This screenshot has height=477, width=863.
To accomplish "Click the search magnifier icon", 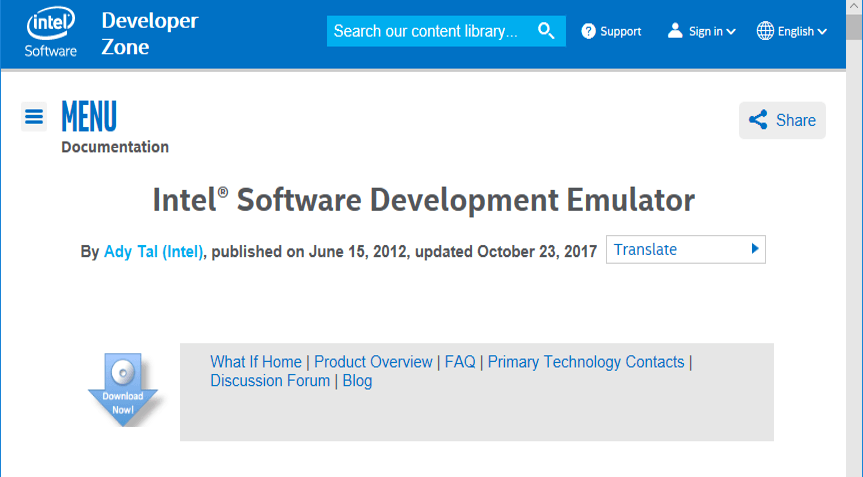I will [545, 31].
